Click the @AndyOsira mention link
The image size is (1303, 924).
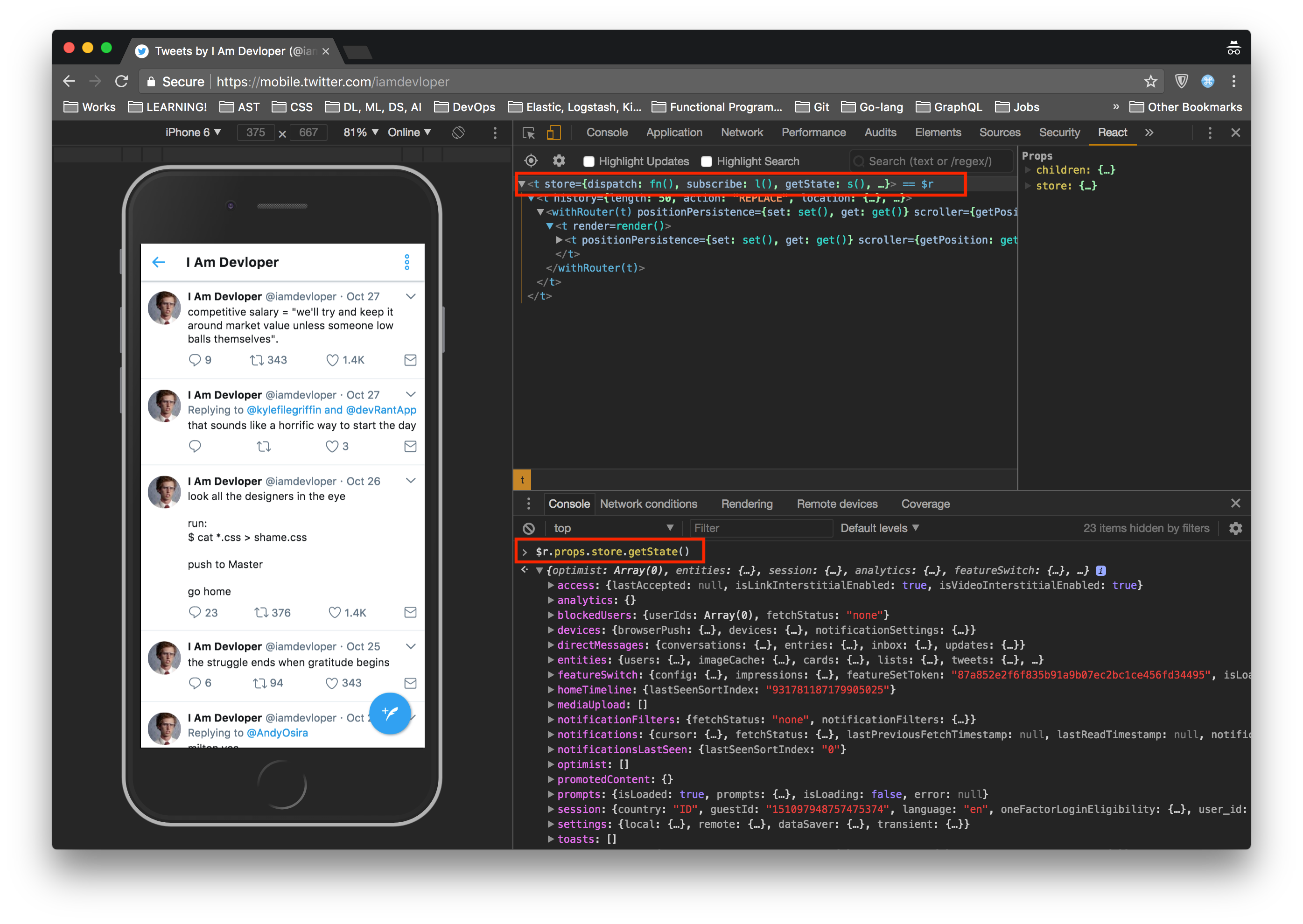(277, 733)
